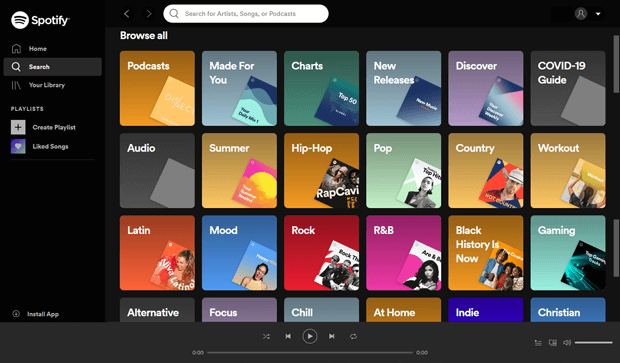Select Search in the sidebar
This screenshot has height=363, width=620.
point(53,67)
